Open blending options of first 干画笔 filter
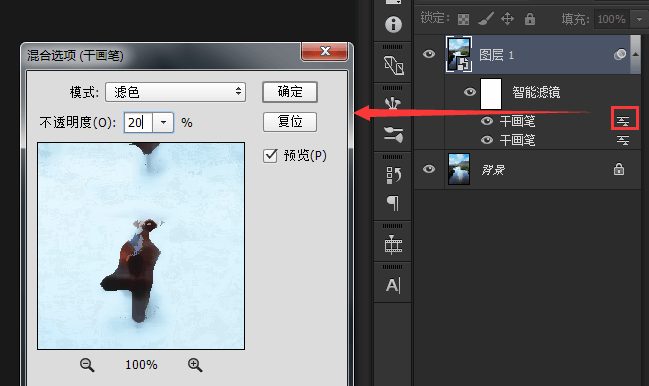Screen dimensions: 649x386 tap(624, 121)
